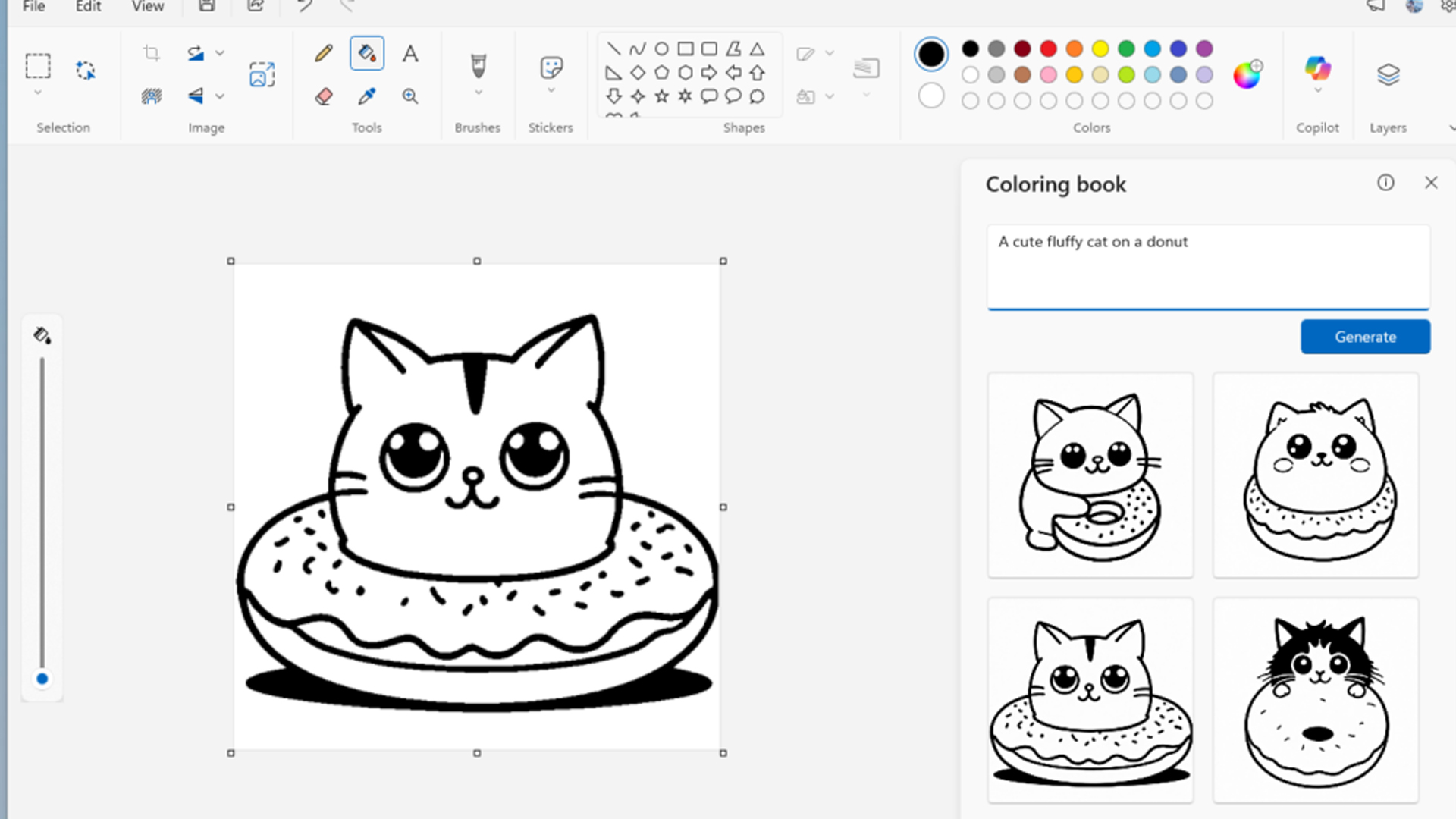Open the Layers panel
Image resolution: width=1456 pixels, height=819 pixels.
(1388, 74)
